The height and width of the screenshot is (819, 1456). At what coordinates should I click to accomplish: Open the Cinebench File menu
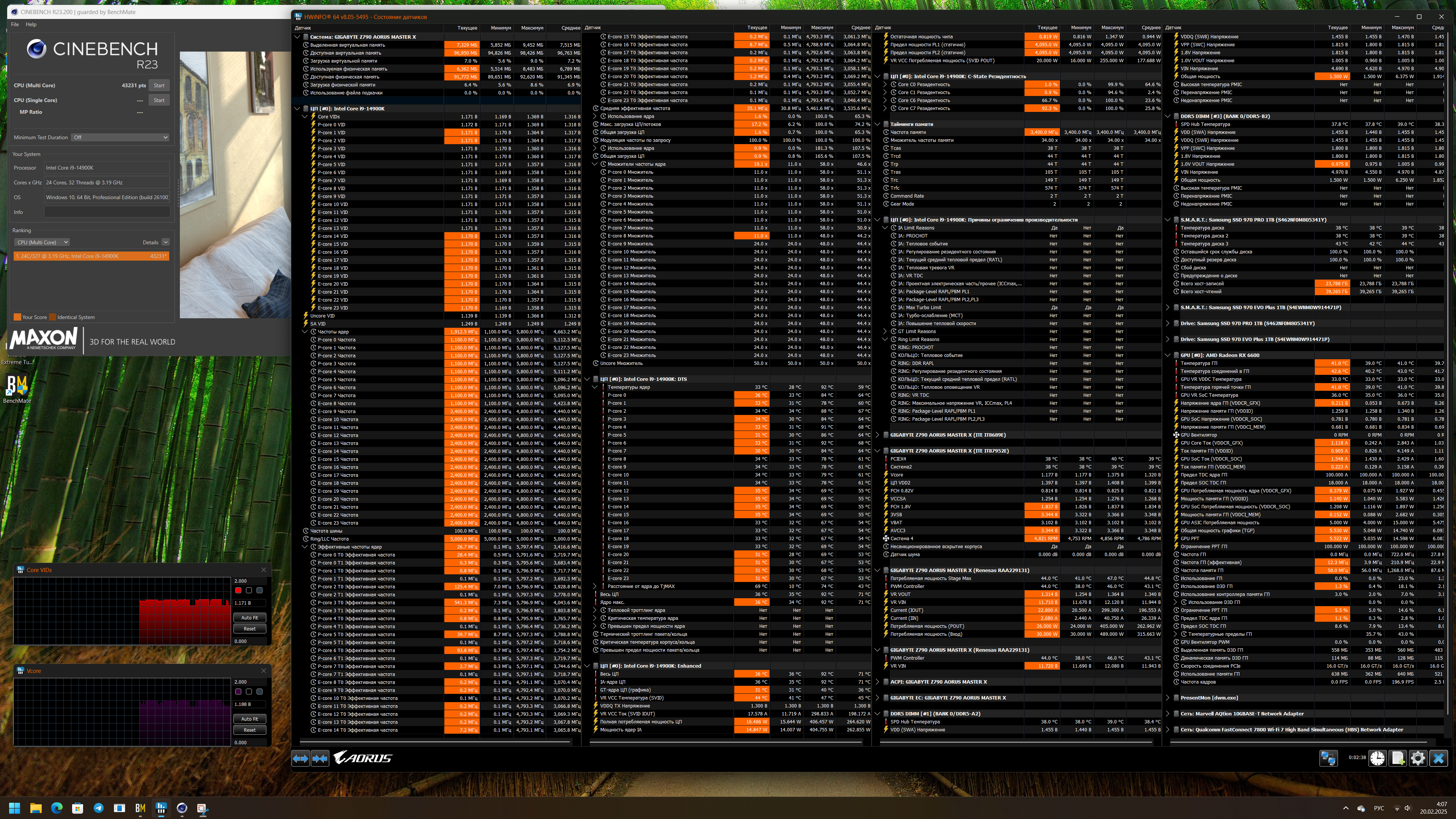click(15, 24)
